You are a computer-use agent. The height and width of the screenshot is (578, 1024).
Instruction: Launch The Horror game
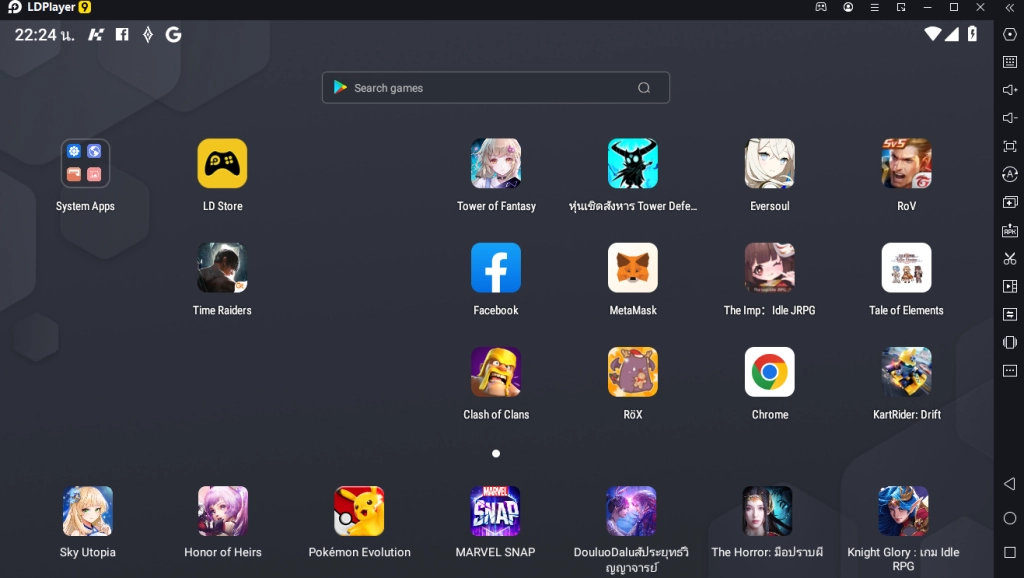(x=767, y=511)
